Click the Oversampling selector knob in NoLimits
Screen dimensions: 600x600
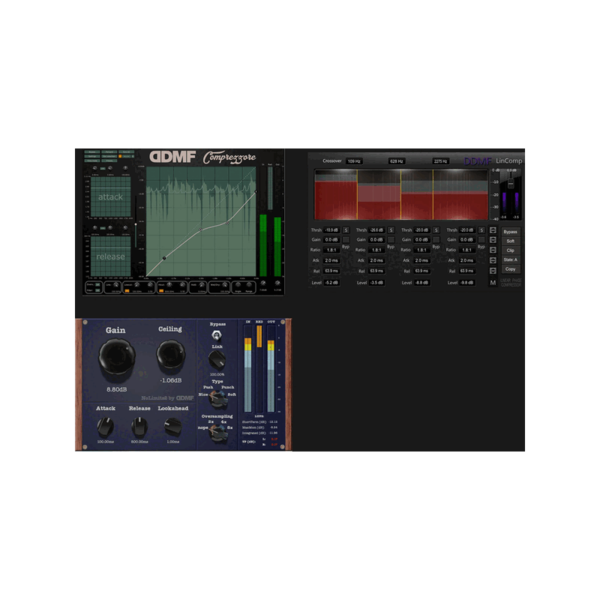pos(218,433)
